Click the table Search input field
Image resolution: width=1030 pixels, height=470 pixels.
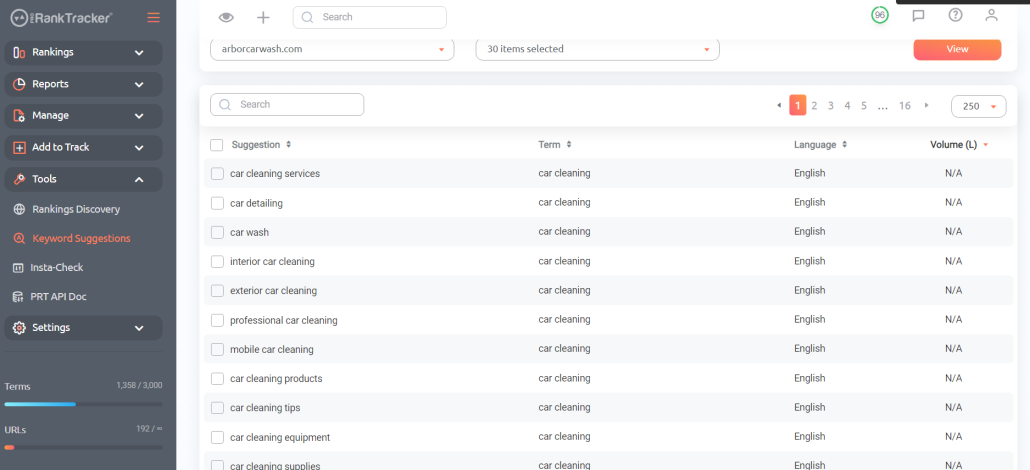[x=287, y=104]
